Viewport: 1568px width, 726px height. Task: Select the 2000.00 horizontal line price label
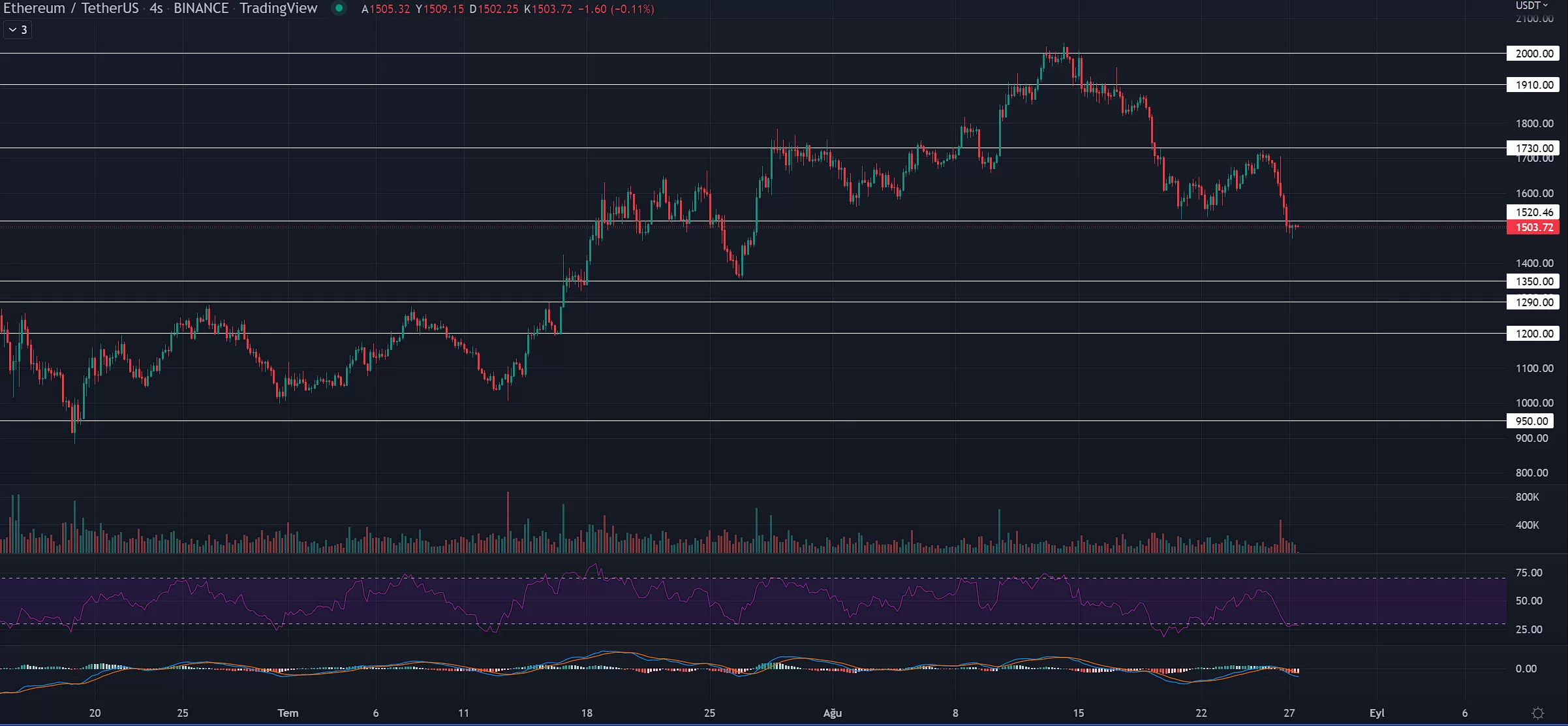[x=1533, y=54]
